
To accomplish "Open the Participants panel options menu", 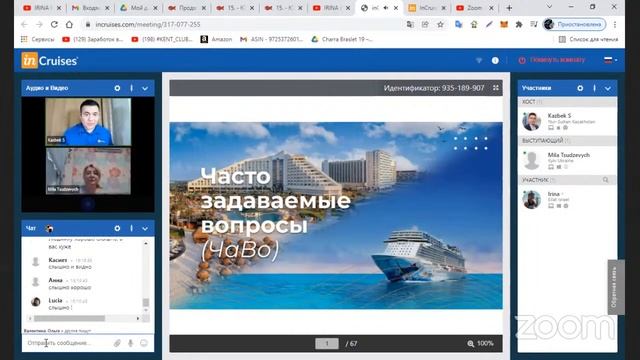I will coord(594,88).
